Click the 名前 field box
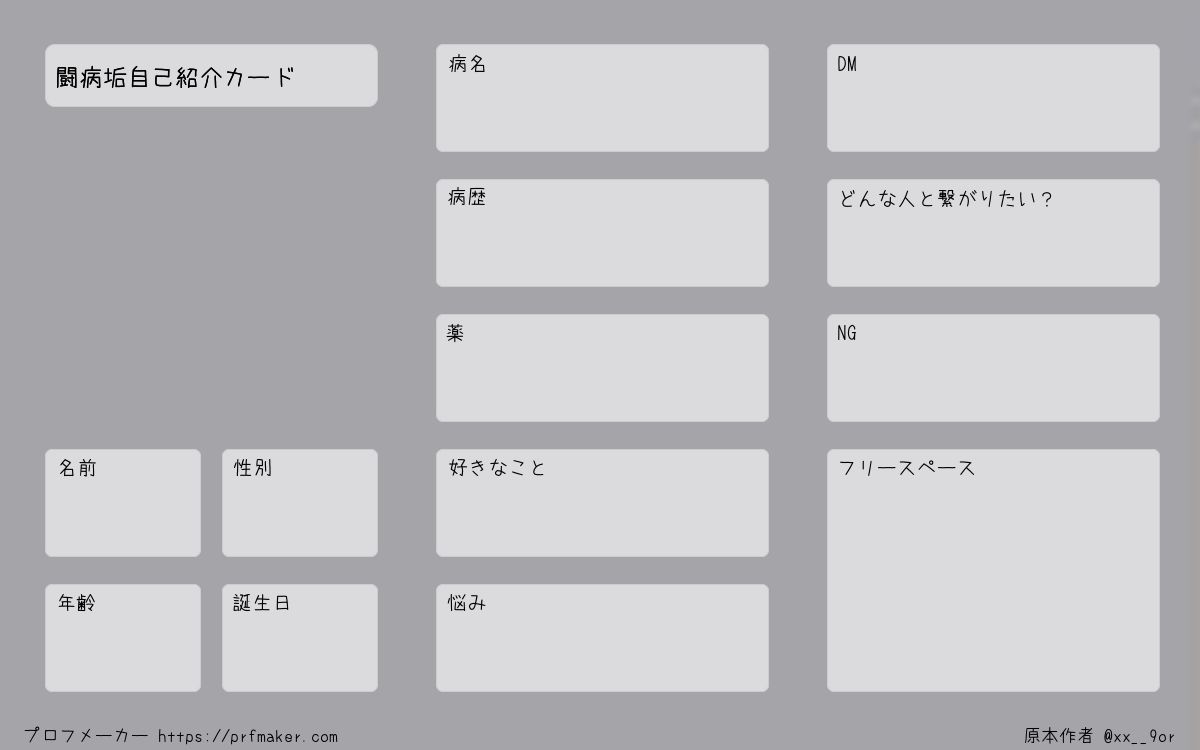Image resolution: width=1200 pixels, height=750 pixels. (x=123, y=503)
